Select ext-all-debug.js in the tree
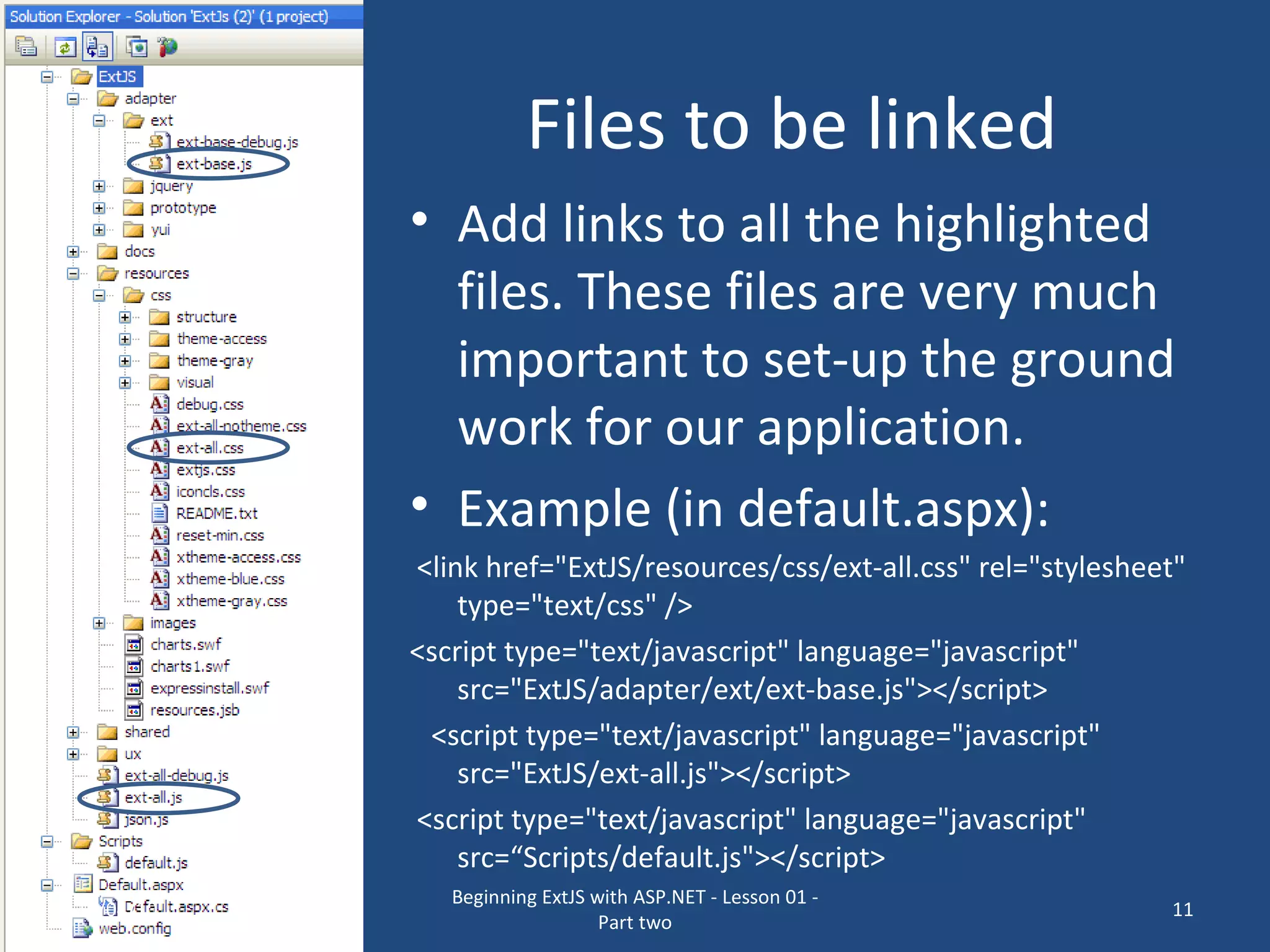1270x952 pixels. (177, 775)
